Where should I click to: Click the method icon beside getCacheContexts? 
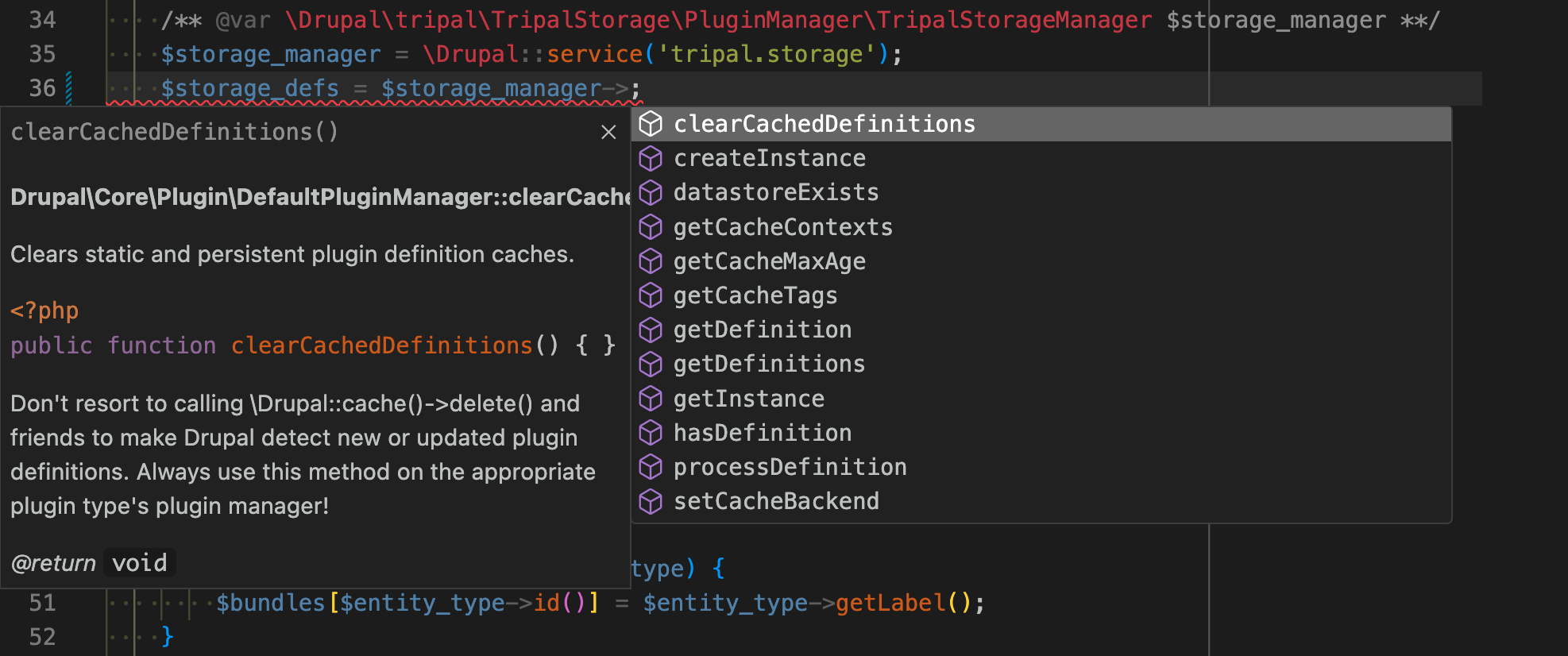(x=651, y=227)
